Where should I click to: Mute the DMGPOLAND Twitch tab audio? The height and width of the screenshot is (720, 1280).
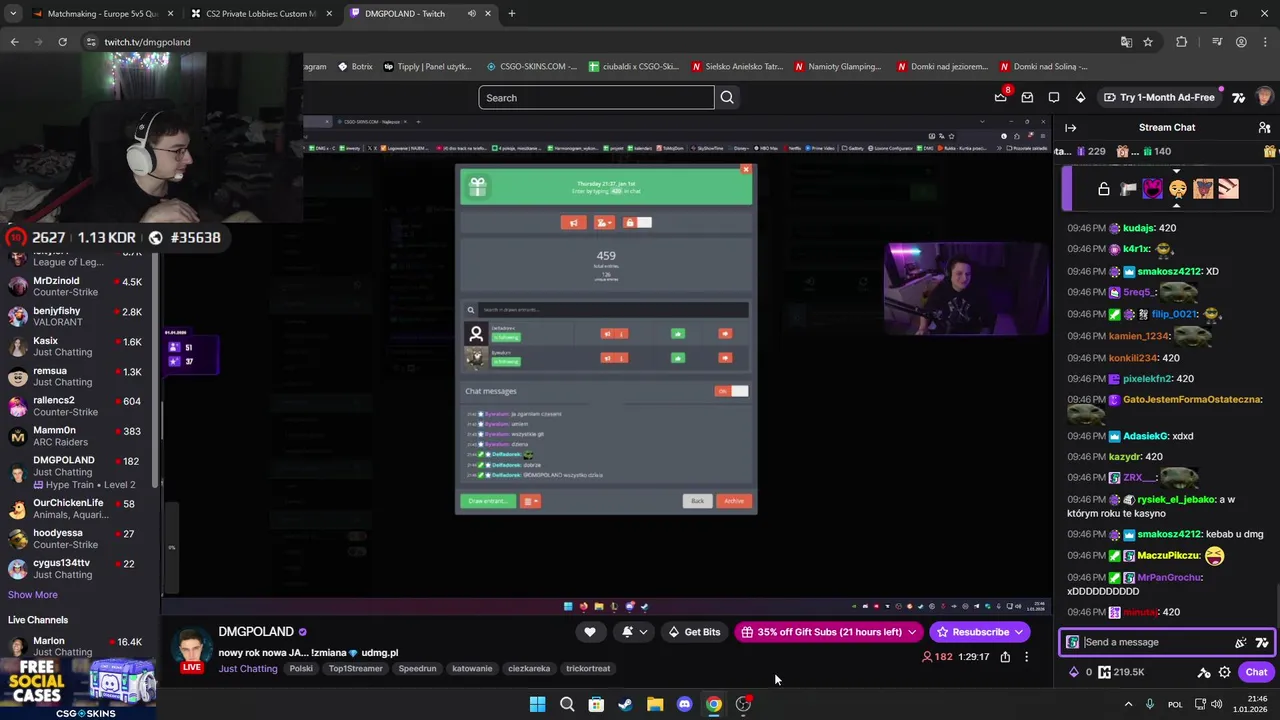click(x=471, y=14)
